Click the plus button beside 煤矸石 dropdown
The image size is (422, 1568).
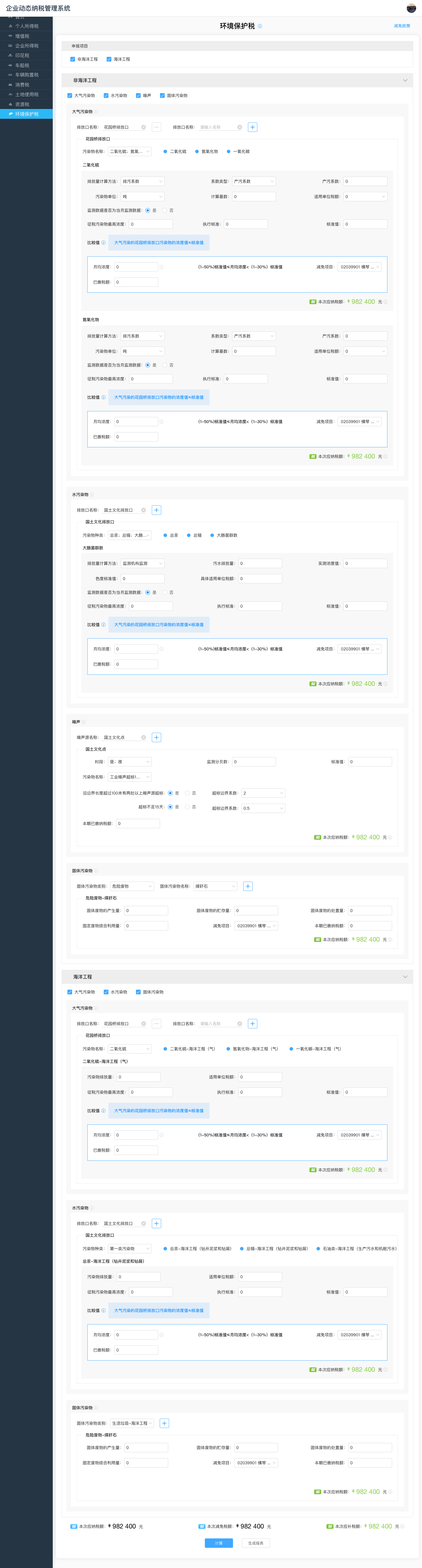pos(248,886)
